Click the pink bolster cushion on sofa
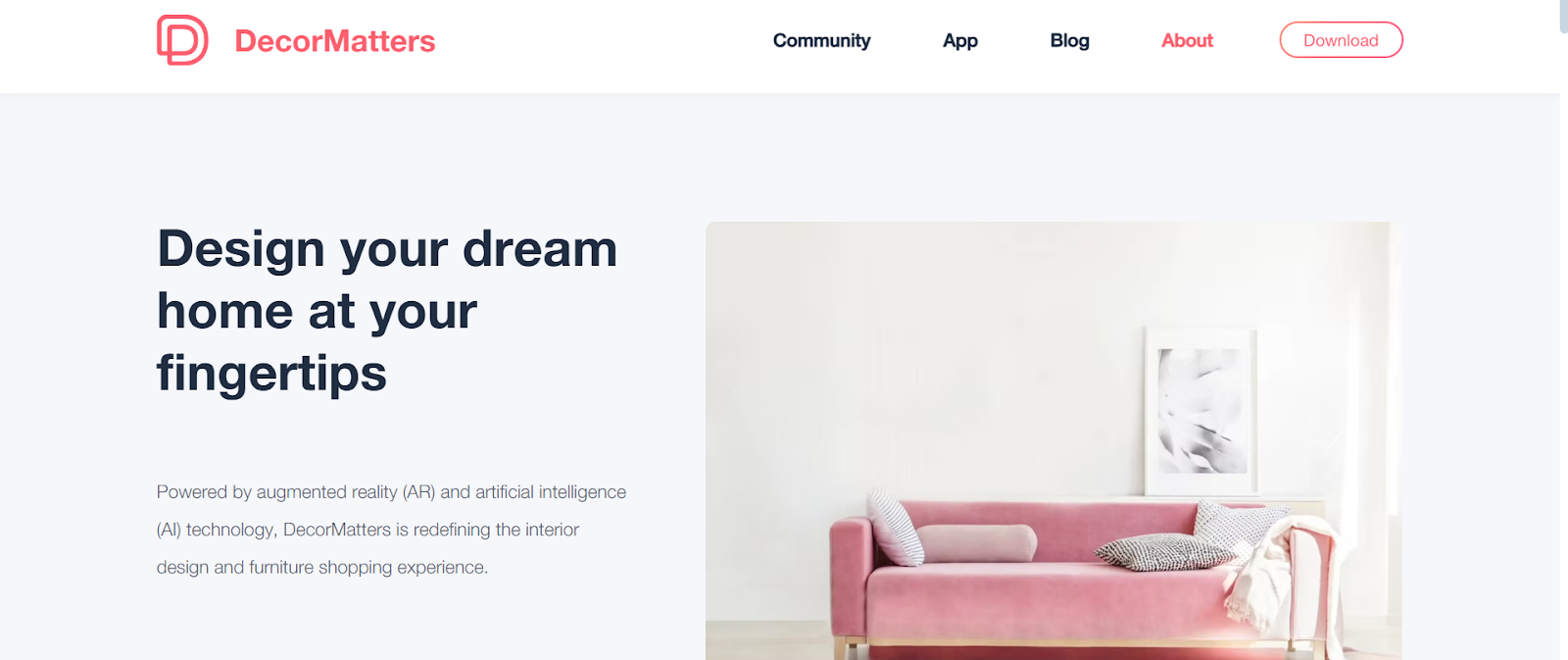 pyautogui.click(x=975, y=542)
